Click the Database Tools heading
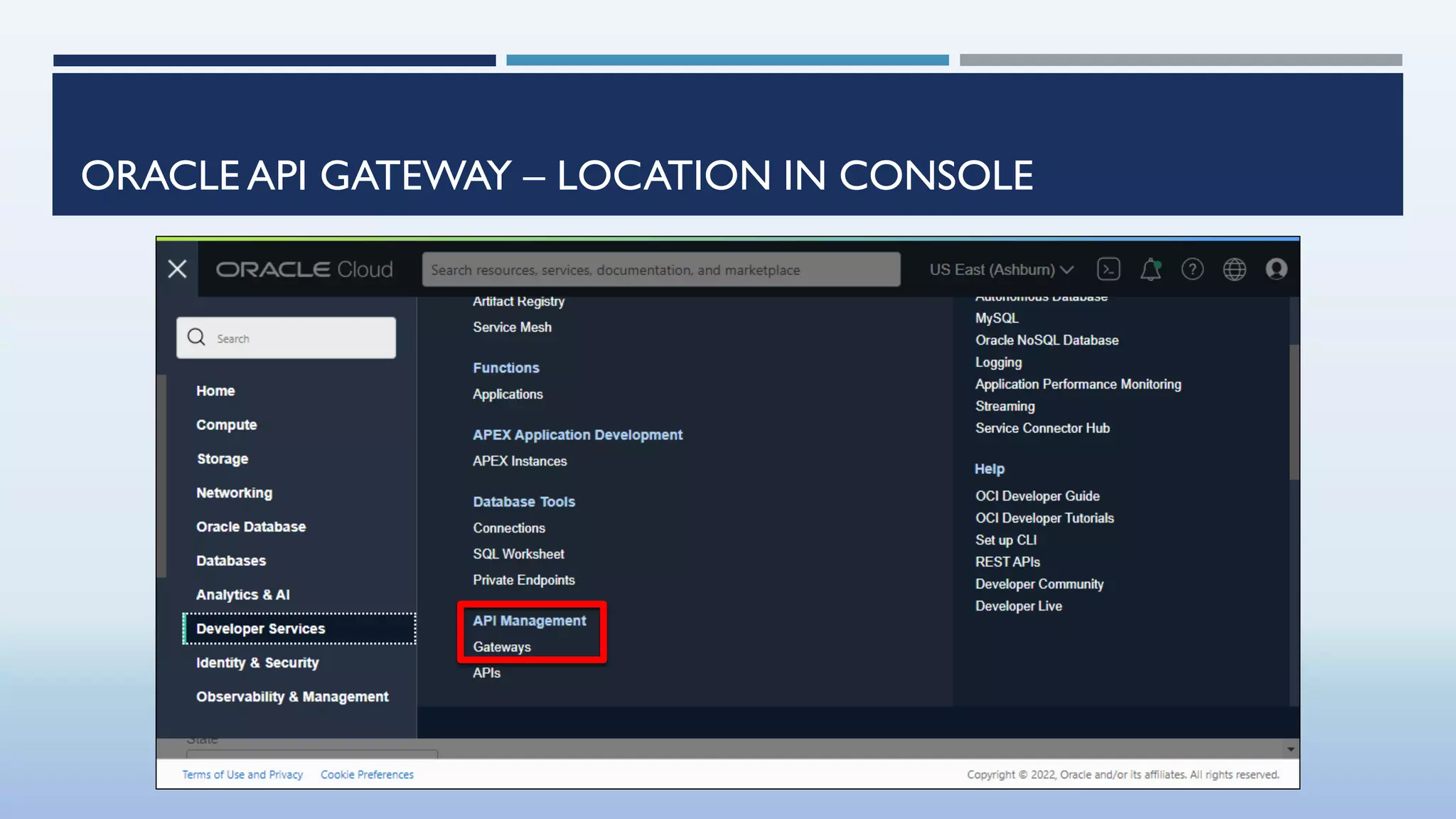Image resolution: width=1456 pixels, height=819 pixels. coord(524,502)
